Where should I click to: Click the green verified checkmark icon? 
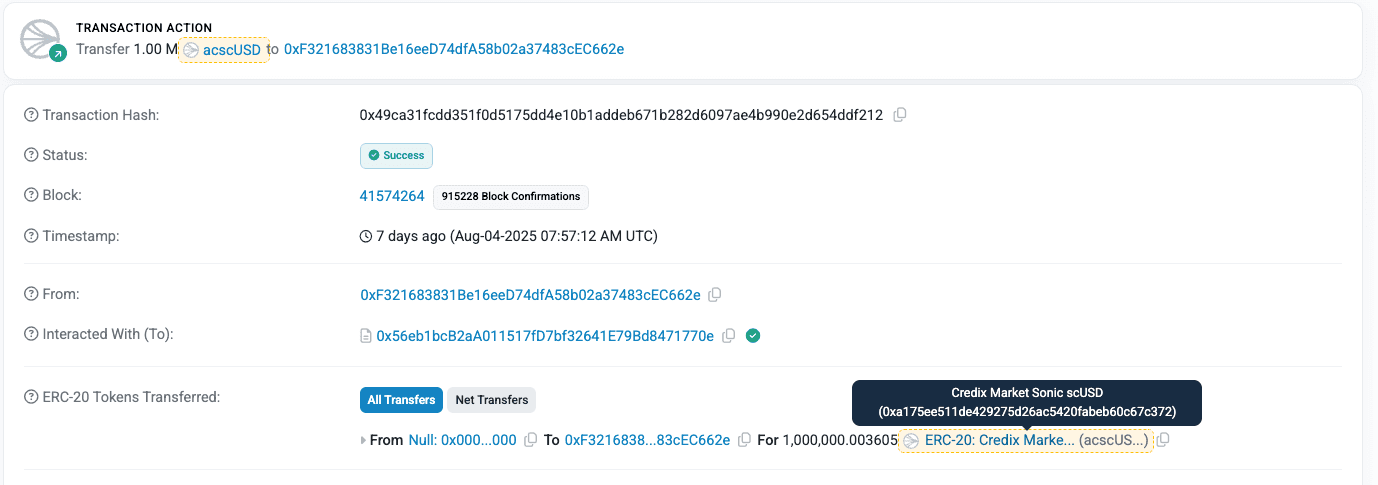(x=754, y=336)
